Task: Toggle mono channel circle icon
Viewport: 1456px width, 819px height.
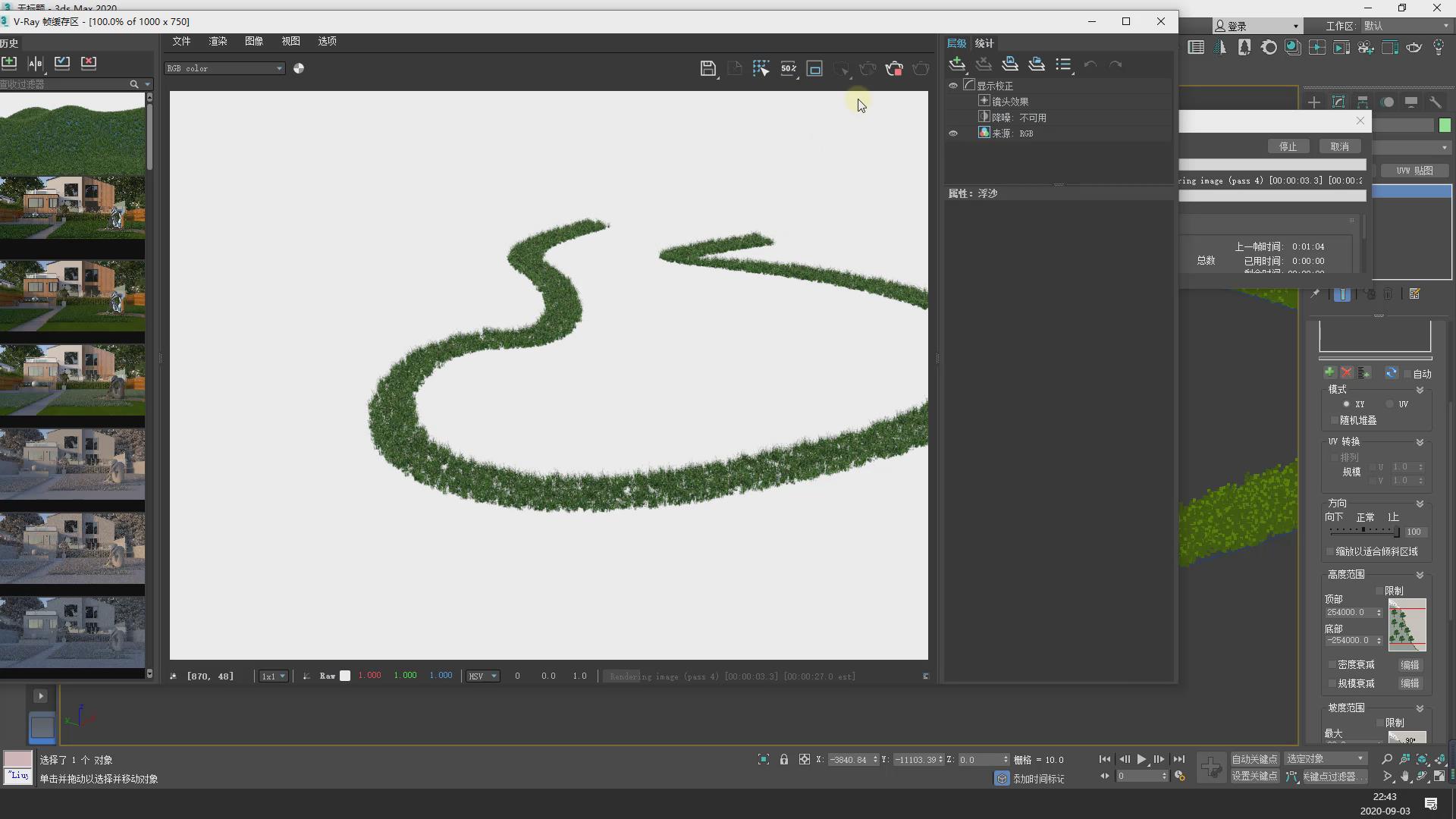Action: 299,68
